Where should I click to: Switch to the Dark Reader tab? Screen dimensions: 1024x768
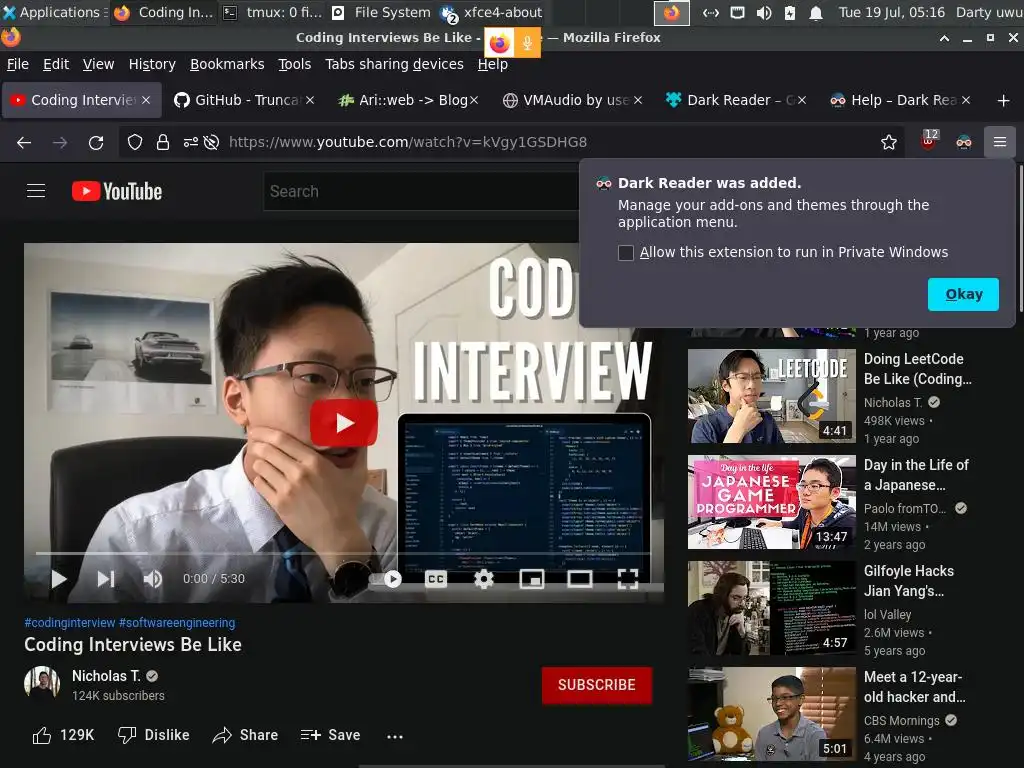(737, 100)
